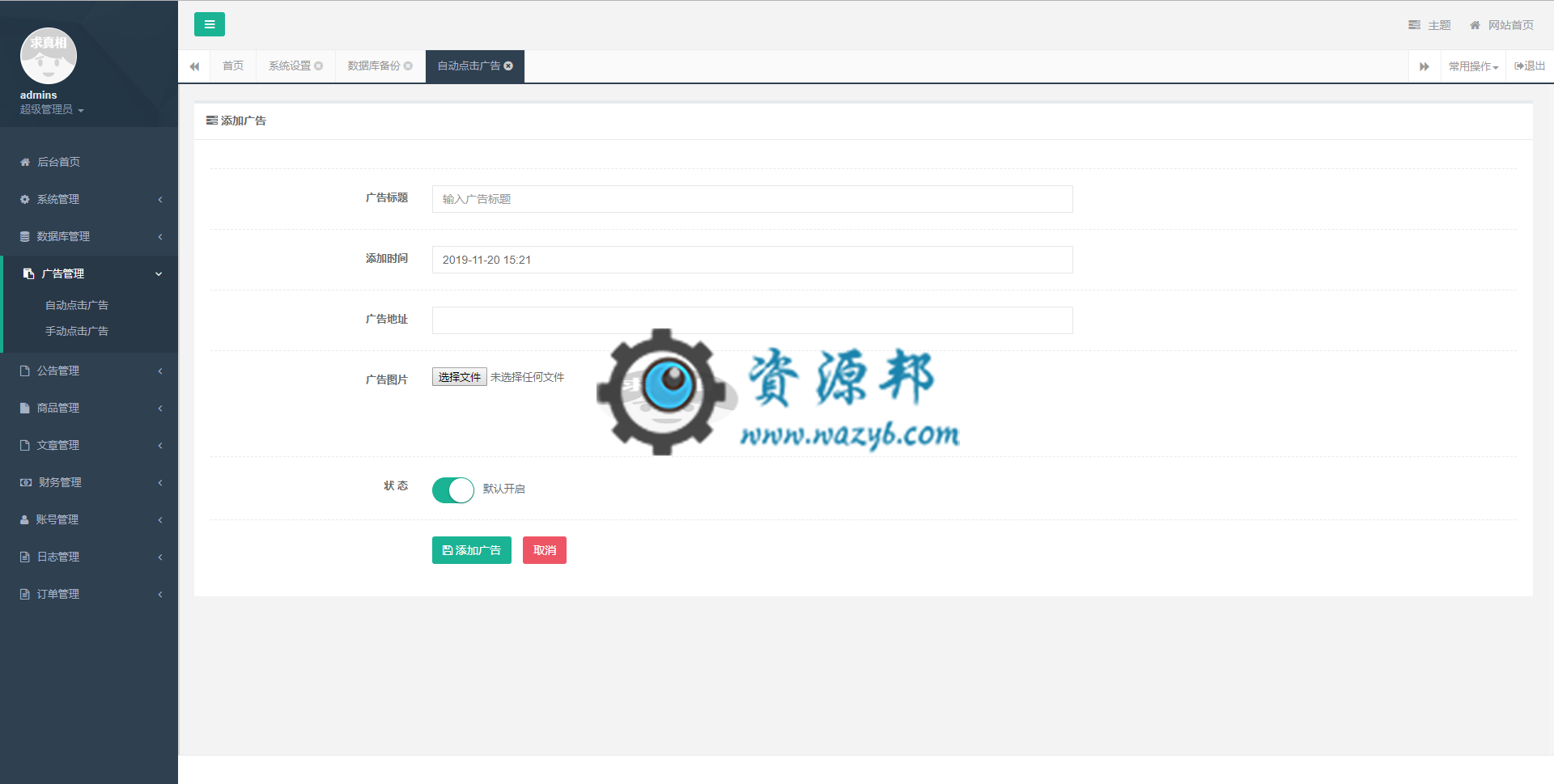
Task: Click the money icon beside 财务管理
Action: (x=26, y=482)
